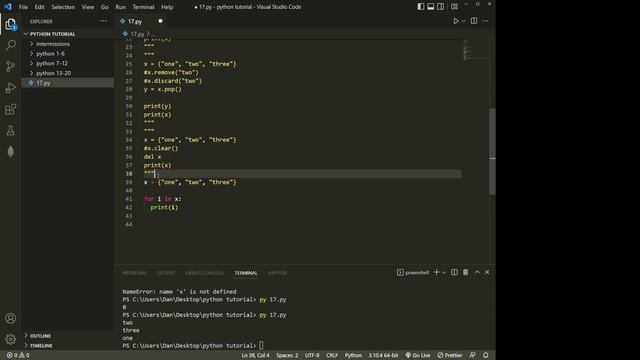
Task: Maximize the panel with the up chevron
Action: 477,272
